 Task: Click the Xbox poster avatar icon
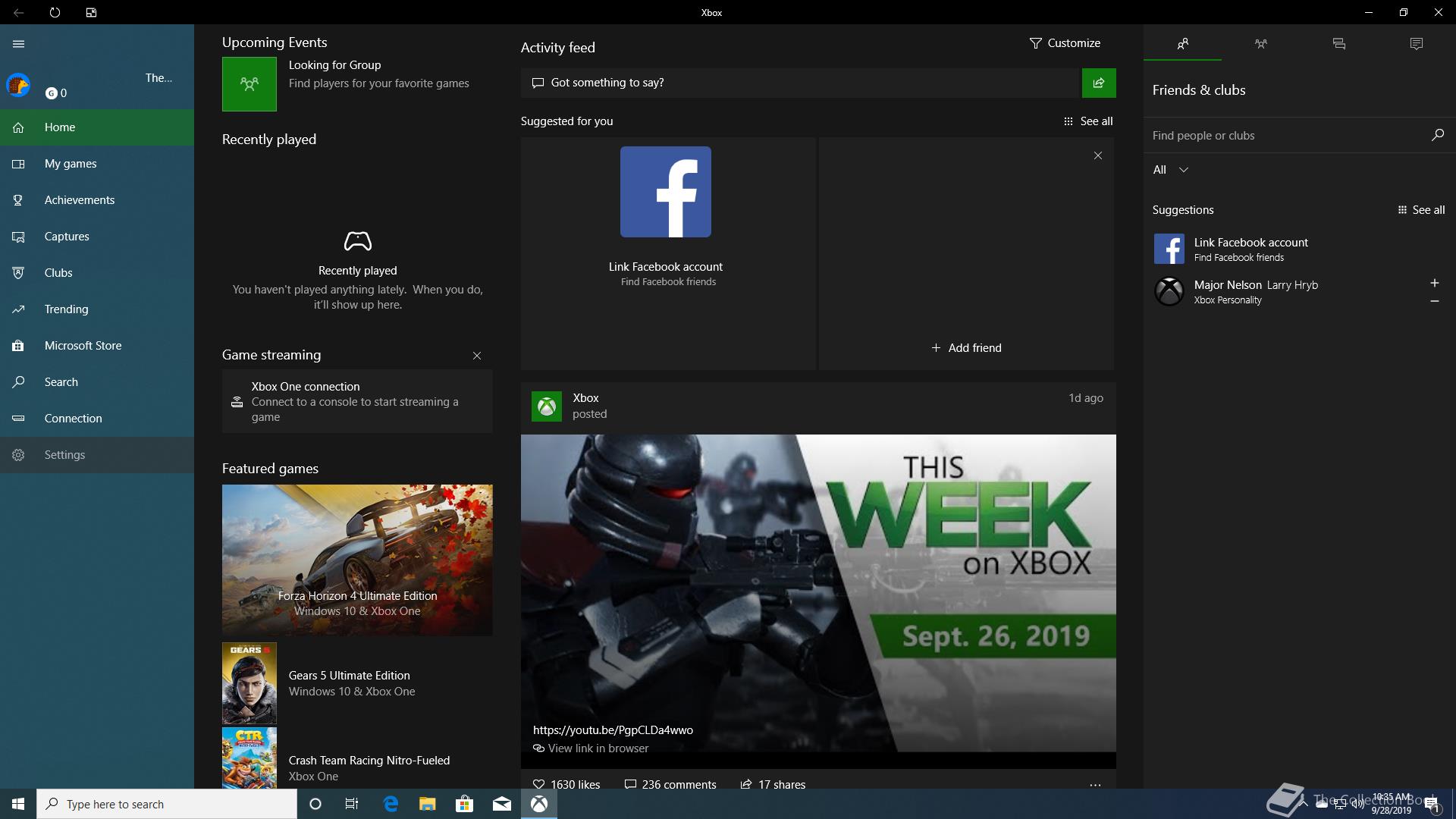[547, 406]
